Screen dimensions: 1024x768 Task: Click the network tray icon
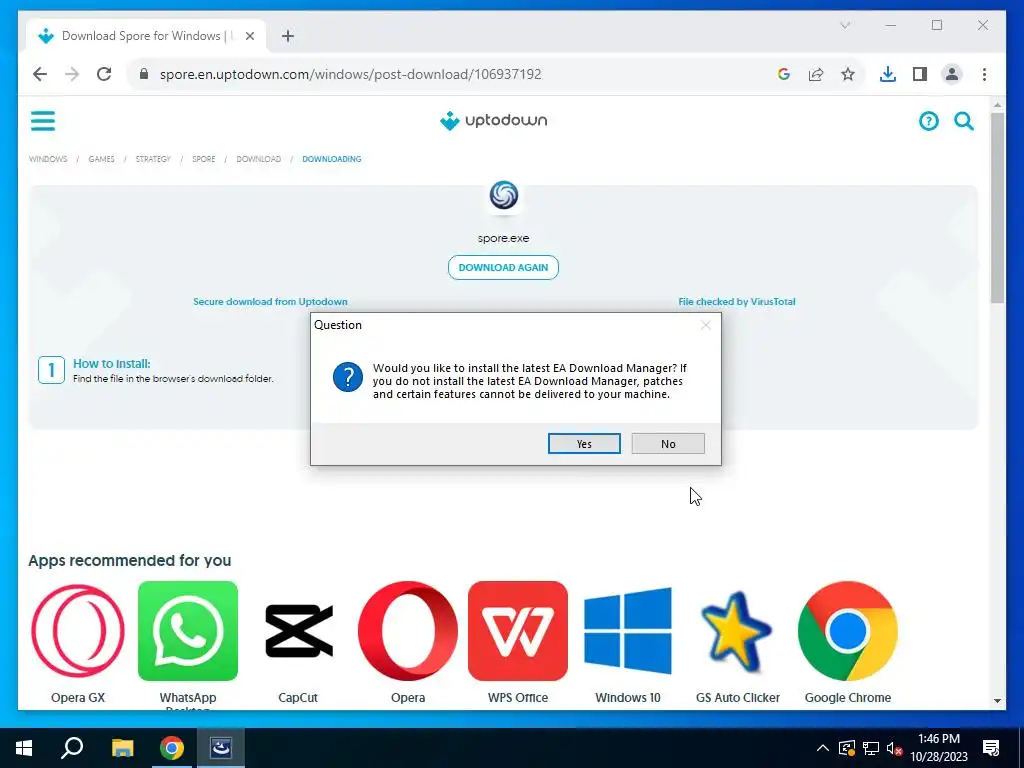871,748
